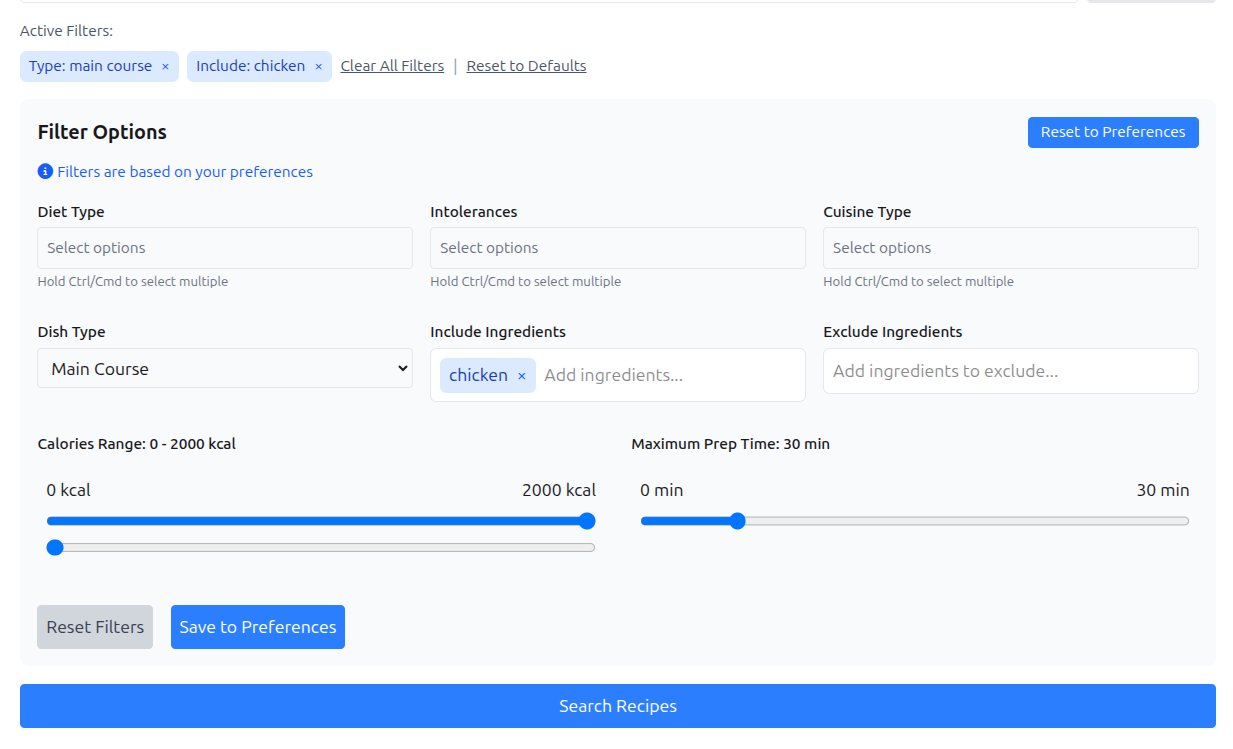Image resolution: width=1233 pixels, height=749 pixels.
Task: Click the blue info icon beside preferences note
Action: pos(45,172)
